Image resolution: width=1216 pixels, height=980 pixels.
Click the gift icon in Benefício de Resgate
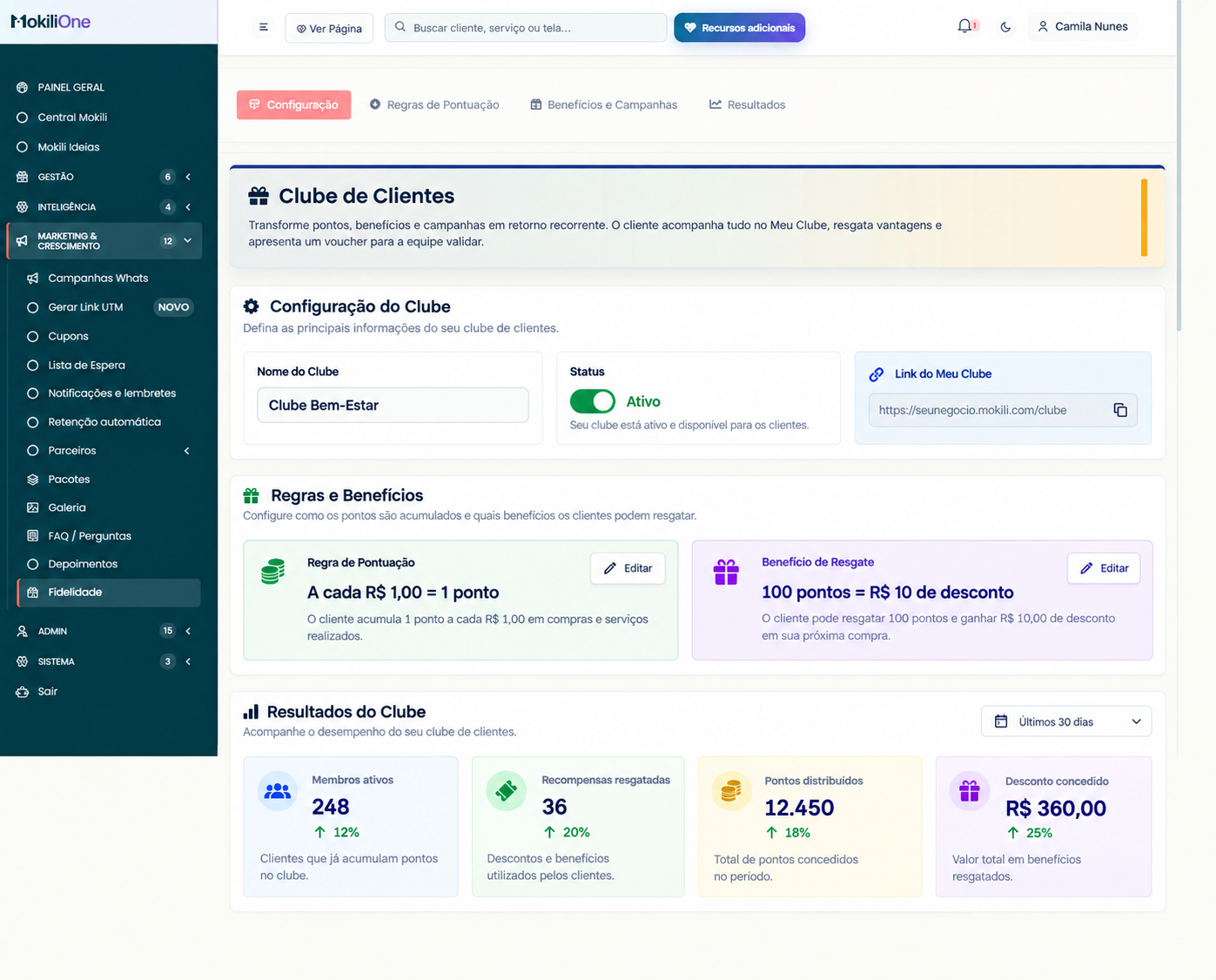[x=726, y=572]
